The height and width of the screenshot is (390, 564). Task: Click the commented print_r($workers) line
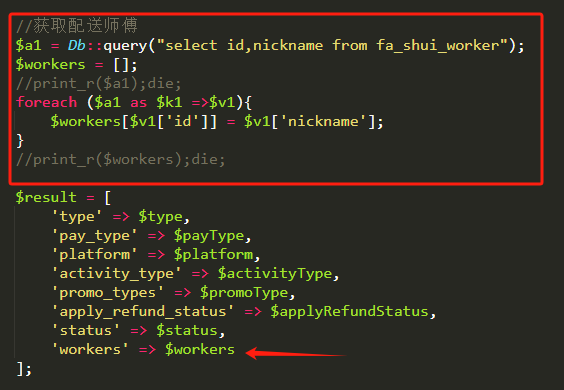point(120,159)
